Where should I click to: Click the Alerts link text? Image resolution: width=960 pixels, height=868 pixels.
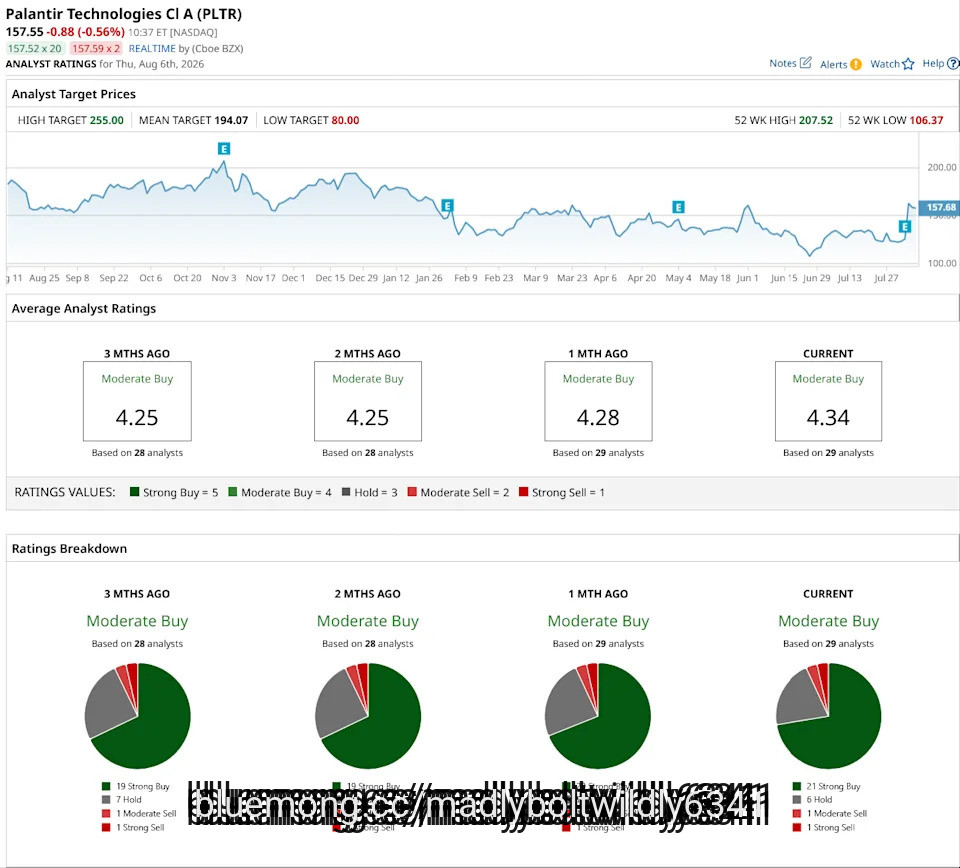834,64
